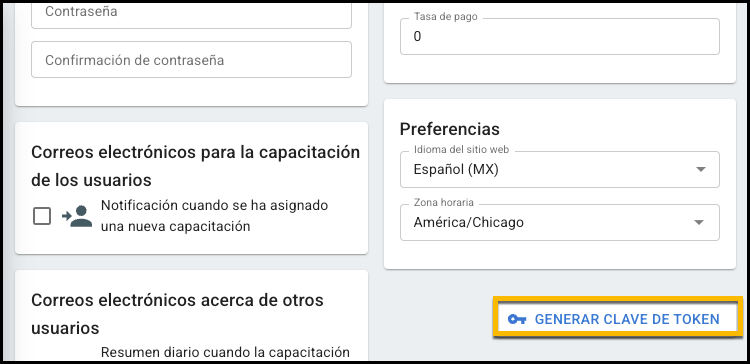This screenshot has width=750, height=364.
Task: Focus the Confirmación de contraseña field
Action: 191,59
